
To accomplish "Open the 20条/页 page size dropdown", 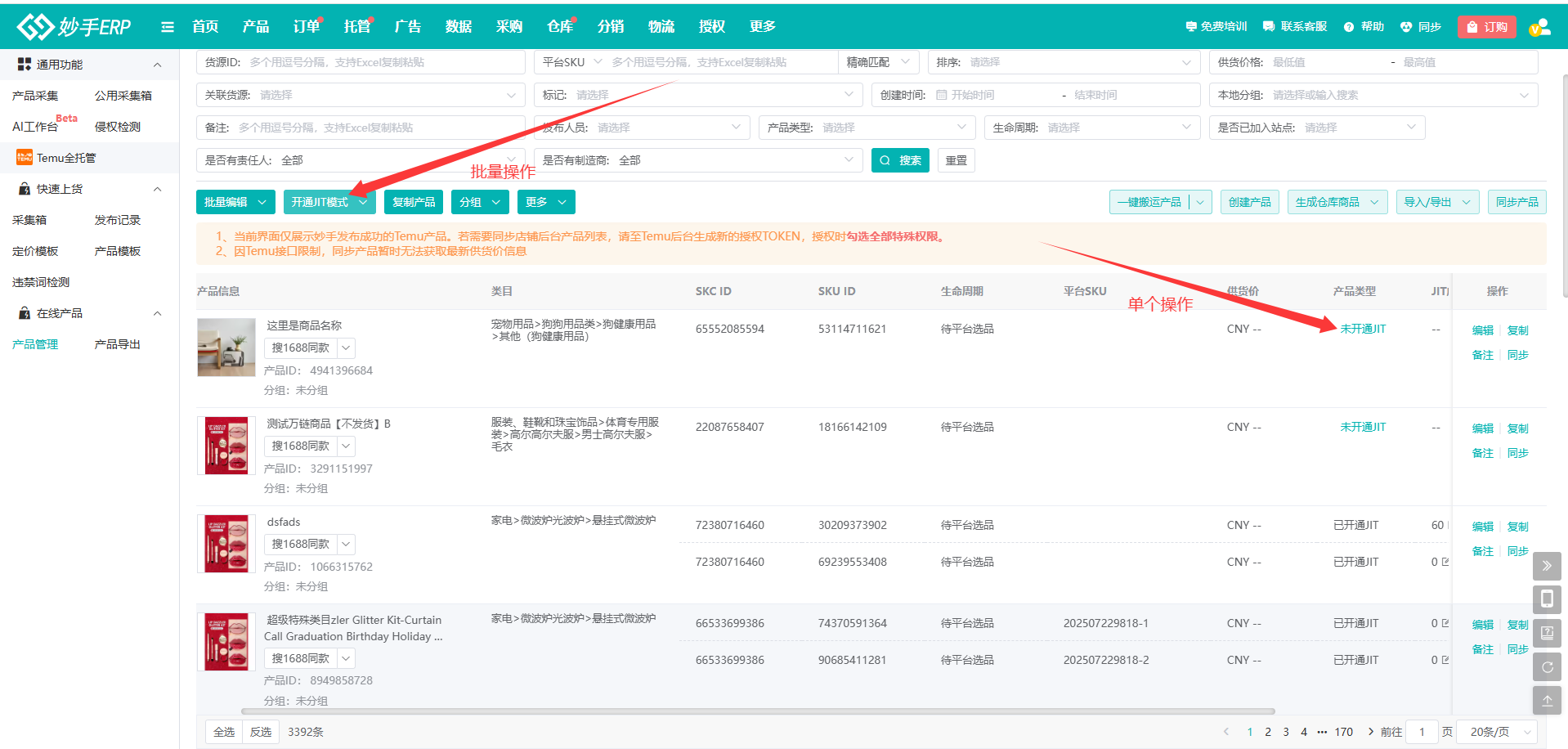I will pyautogui.click(x=1499, y=732).
